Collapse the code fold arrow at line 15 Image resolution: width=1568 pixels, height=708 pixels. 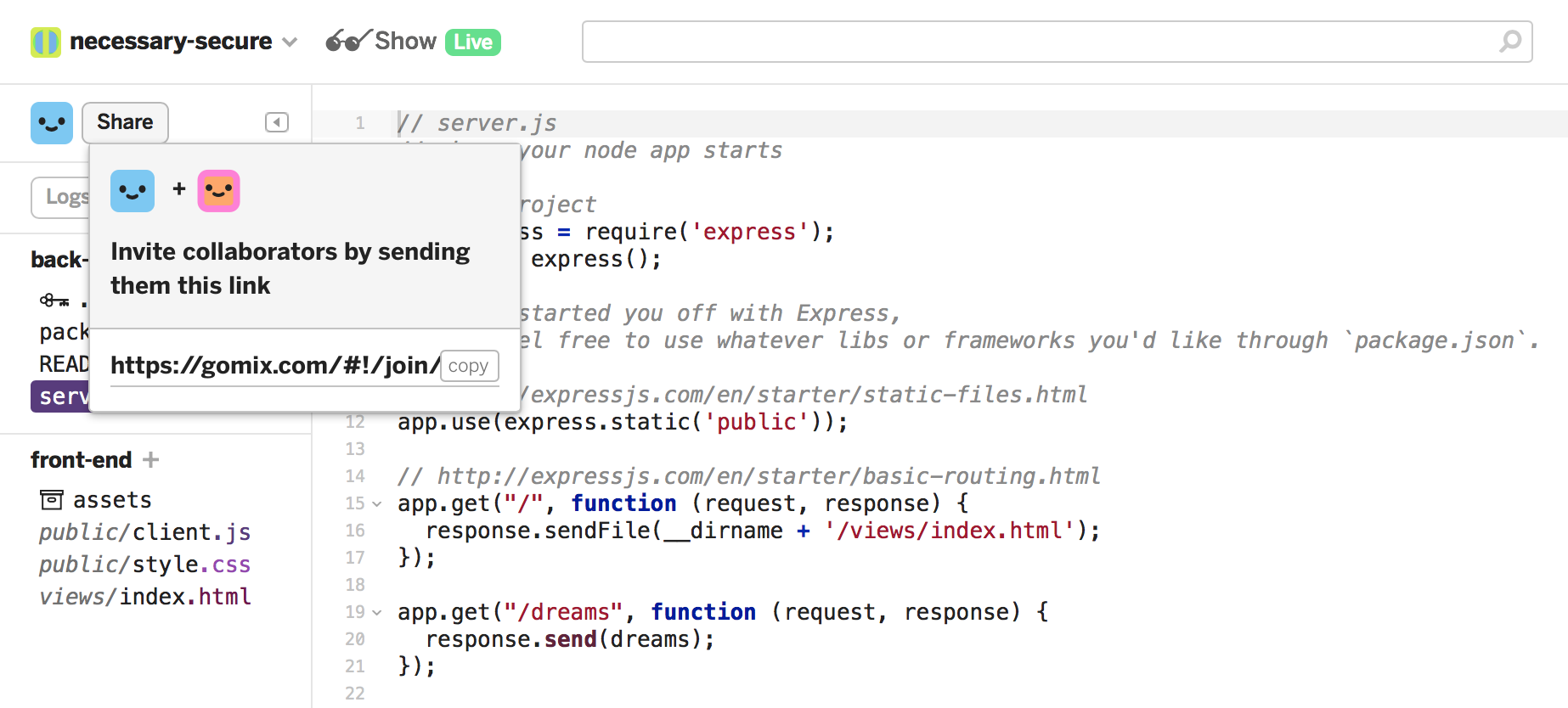click(377, 504)
